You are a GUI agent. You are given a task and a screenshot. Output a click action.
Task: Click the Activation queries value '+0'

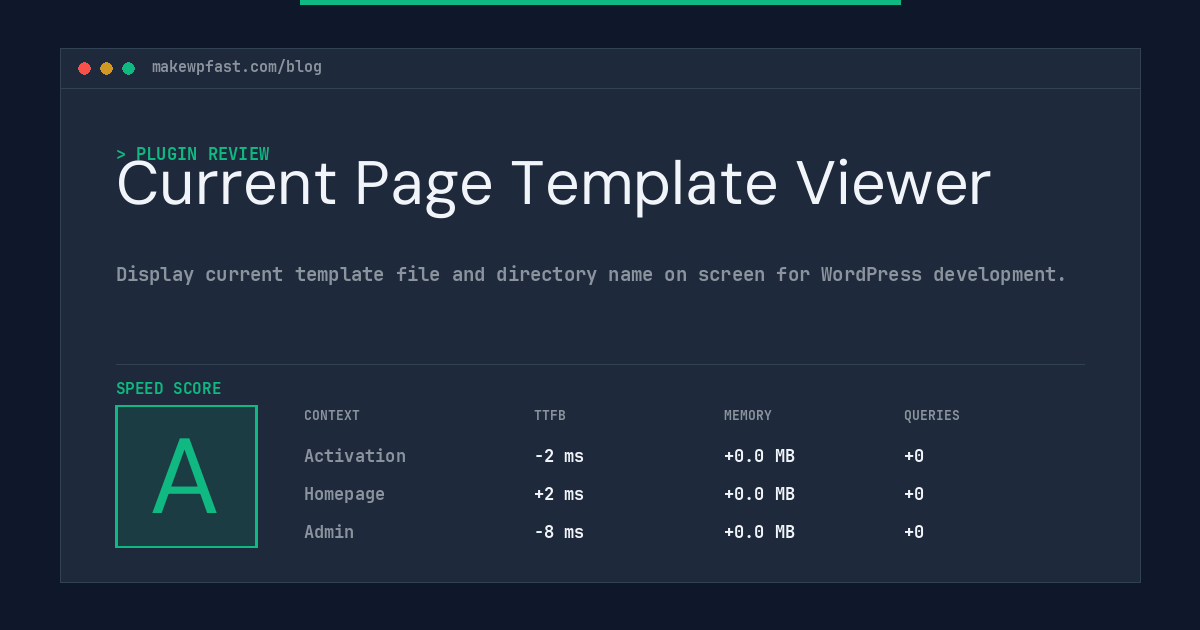click(914, 456)
